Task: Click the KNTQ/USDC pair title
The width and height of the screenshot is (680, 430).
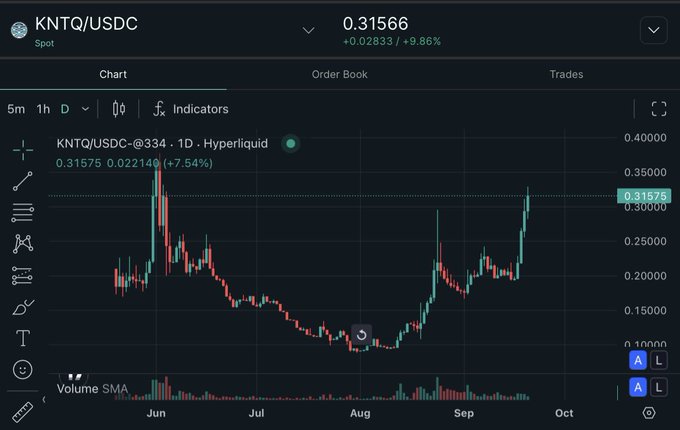Action: tap(86, 24)
